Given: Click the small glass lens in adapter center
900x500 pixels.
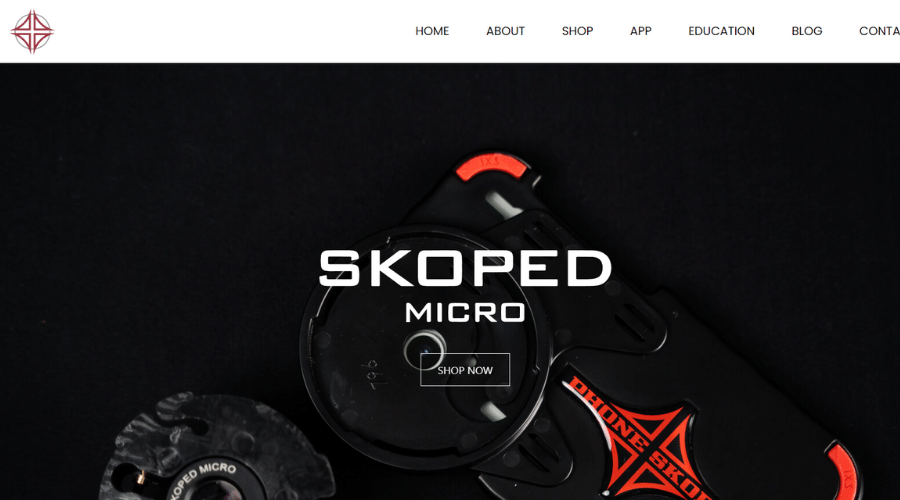Looking at the screenshot, I should click(424, 349).
